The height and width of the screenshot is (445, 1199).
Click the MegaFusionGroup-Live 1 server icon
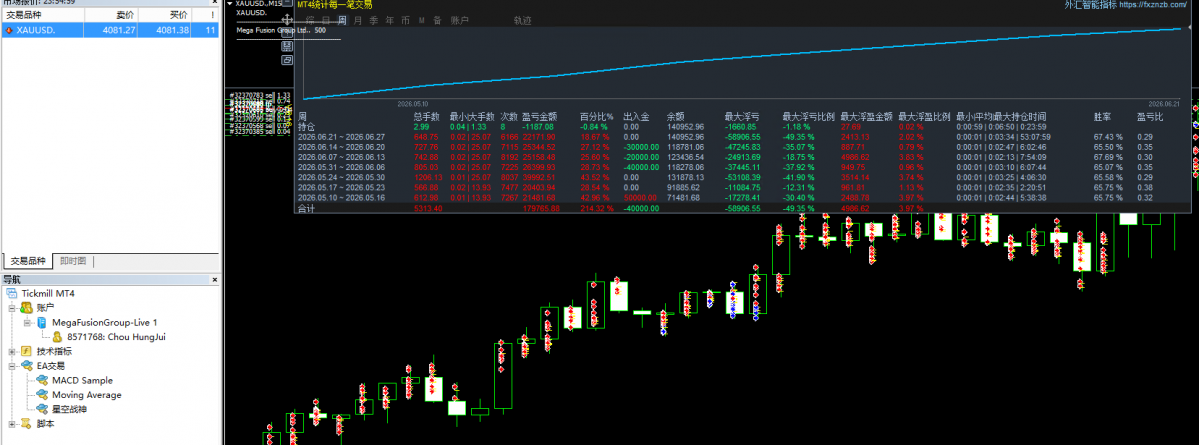[42, 322]
